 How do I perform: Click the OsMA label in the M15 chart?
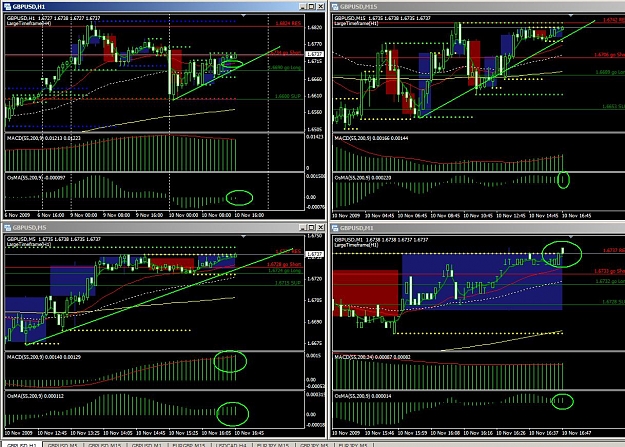(x=363, y=178)
